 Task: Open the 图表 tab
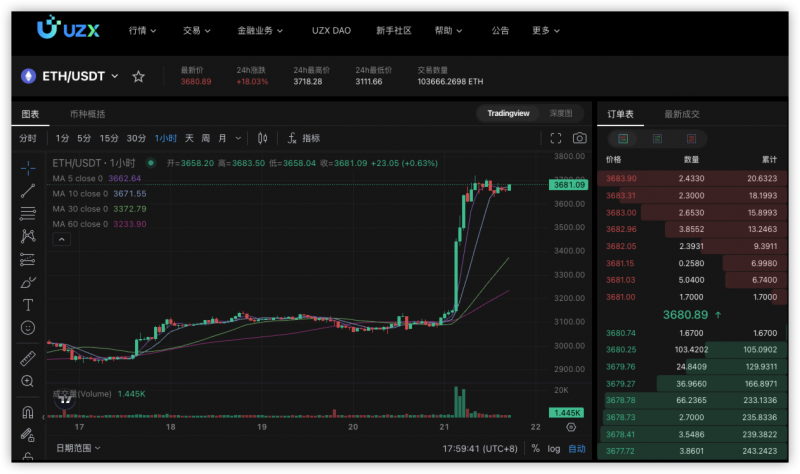coord(30,114)
